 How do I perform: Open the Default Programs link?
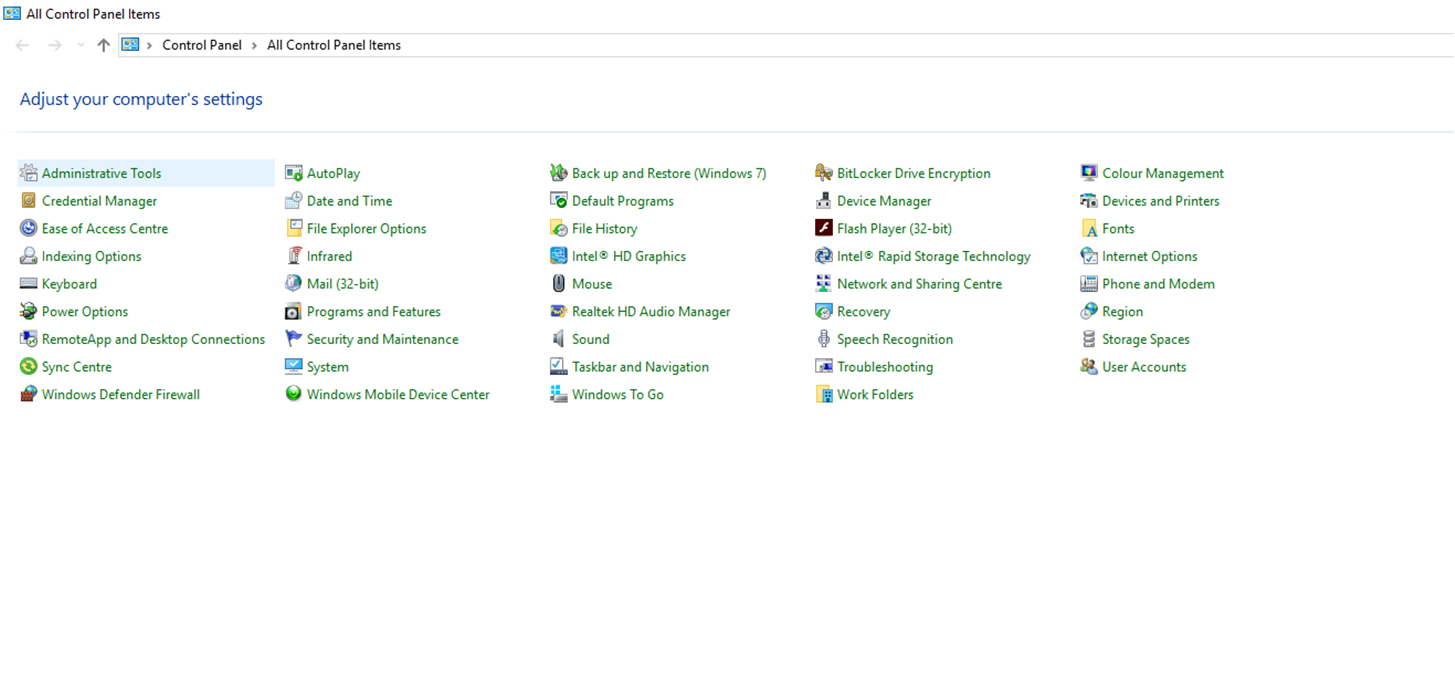[x=623, y=201]
